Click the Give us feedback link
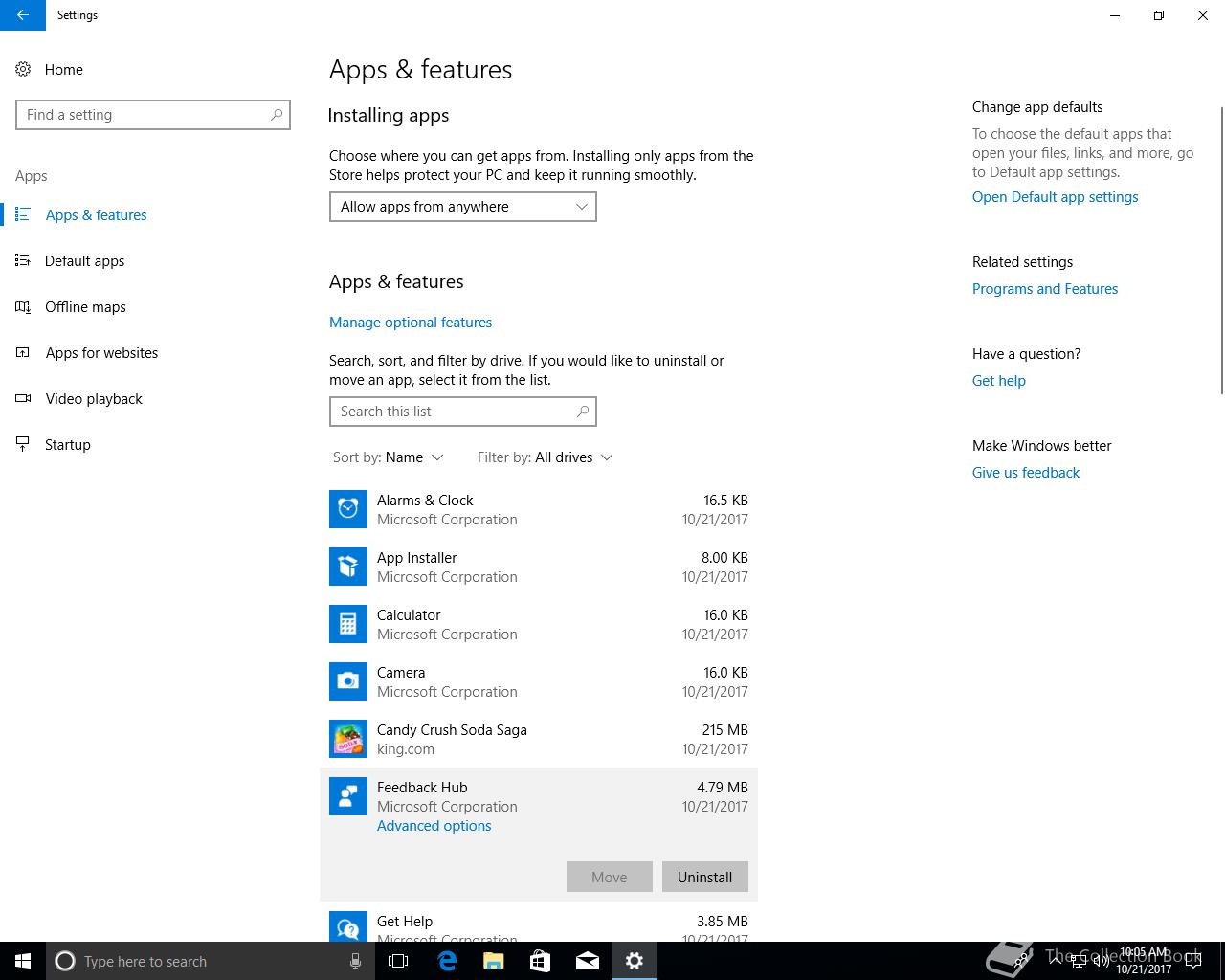 click(1026, 473)
